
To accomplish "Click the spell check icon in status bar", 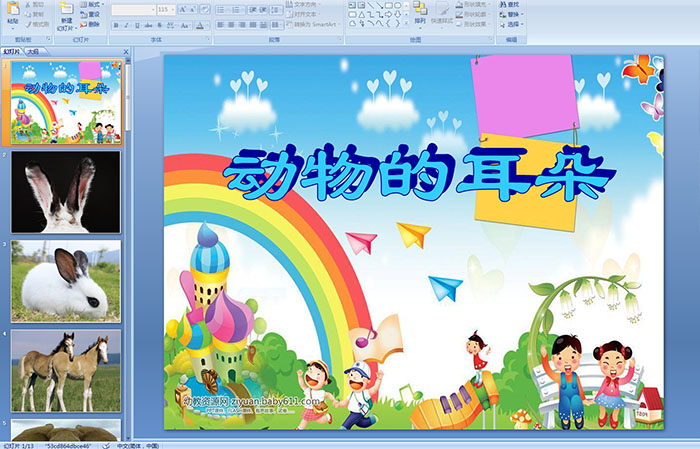I will coord(106,445).
